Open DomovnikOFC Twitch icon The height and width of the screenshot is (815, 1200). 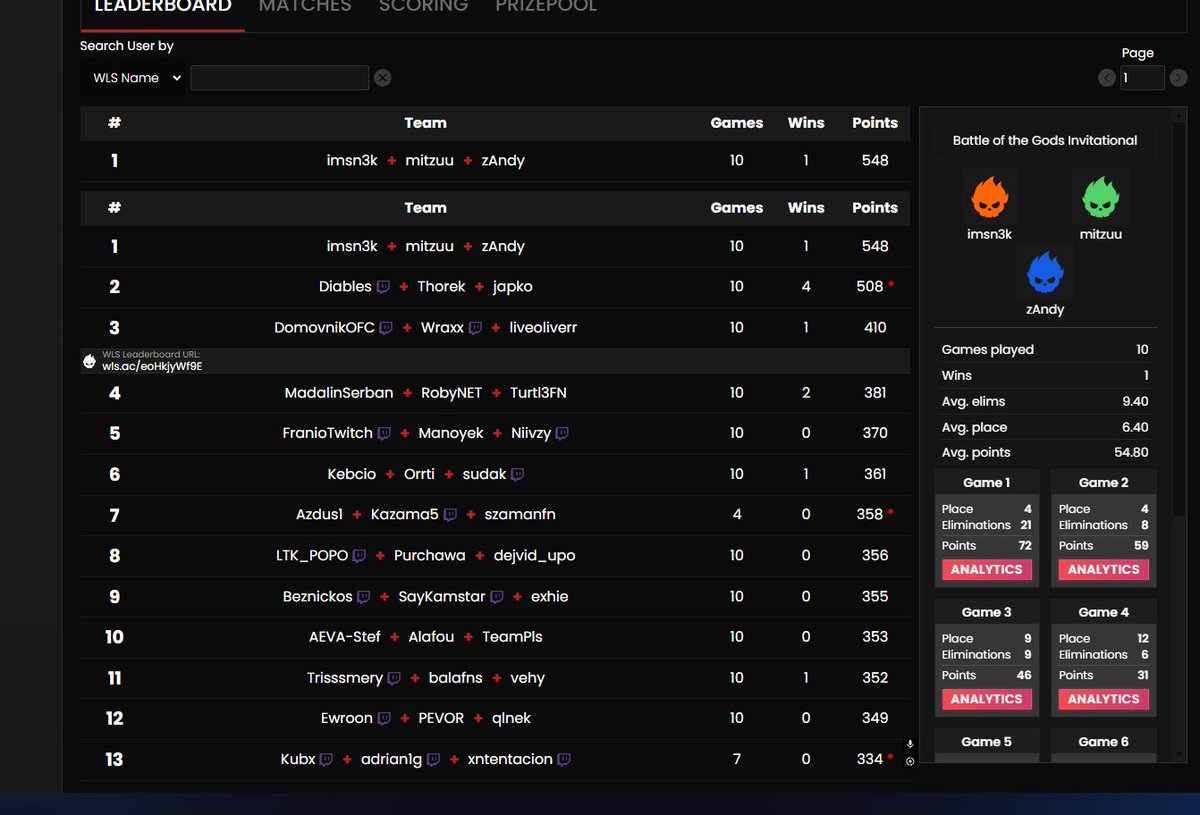tap(386, 328)
